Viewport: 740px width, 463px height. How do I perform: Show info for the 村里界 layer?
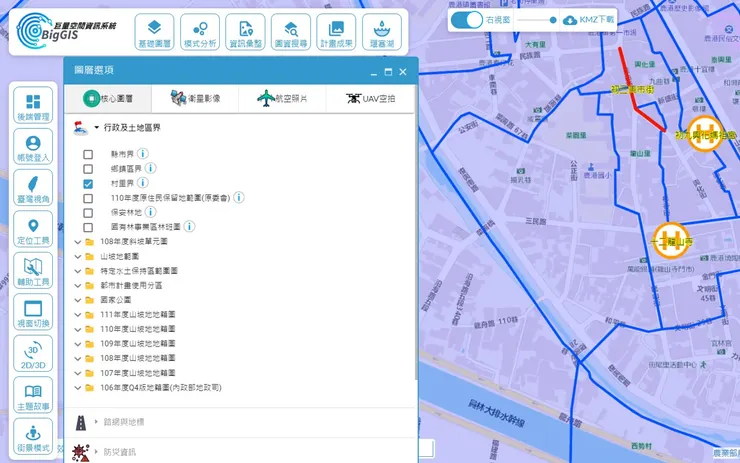tap(143, 183)
